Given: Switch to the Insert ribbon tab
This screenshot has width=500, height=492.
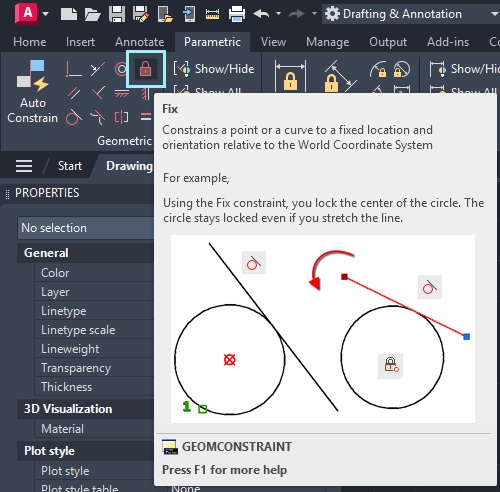Looking at the screenshot, I should [x=80, y=42].
